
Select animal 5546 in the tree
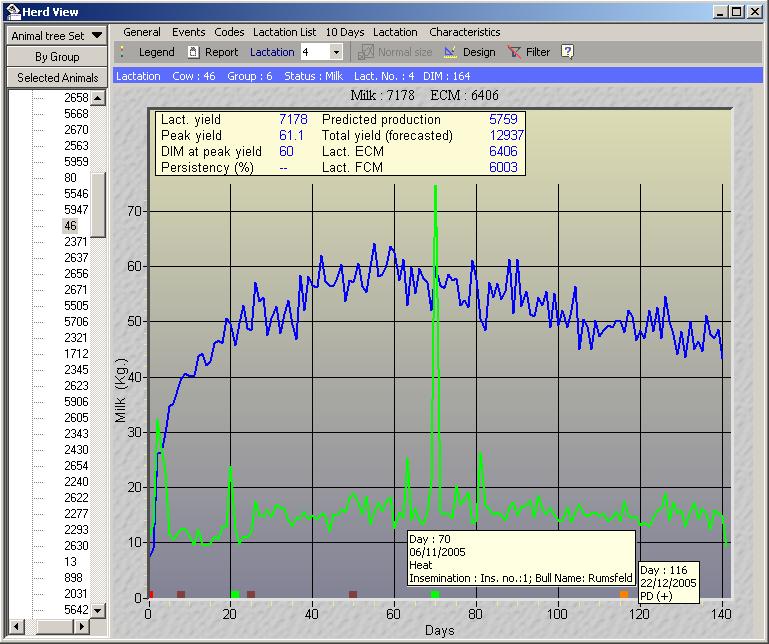click(x=76, y=194)
